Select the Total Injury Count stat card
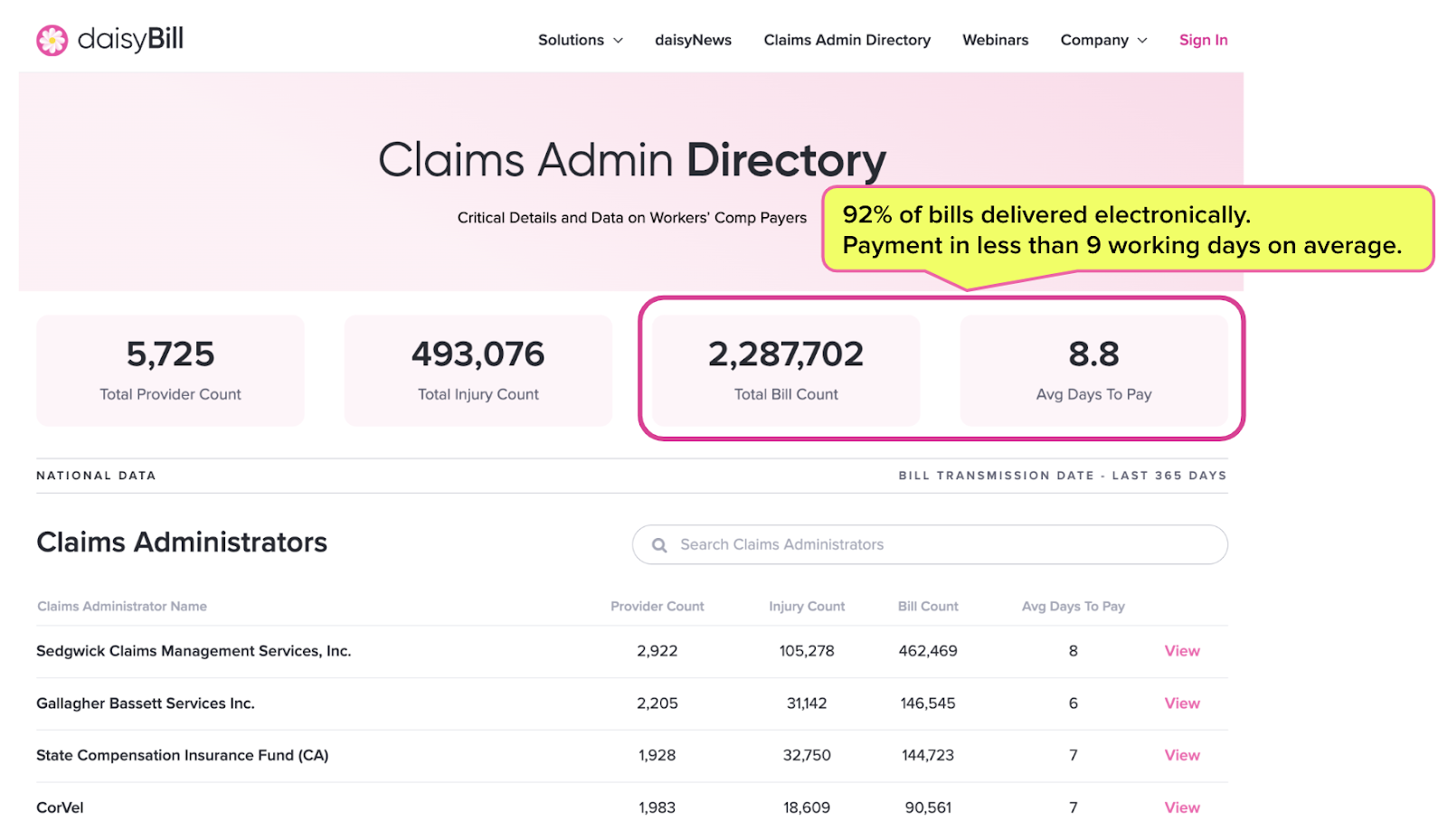1447x840 pixels. [478, 370]
